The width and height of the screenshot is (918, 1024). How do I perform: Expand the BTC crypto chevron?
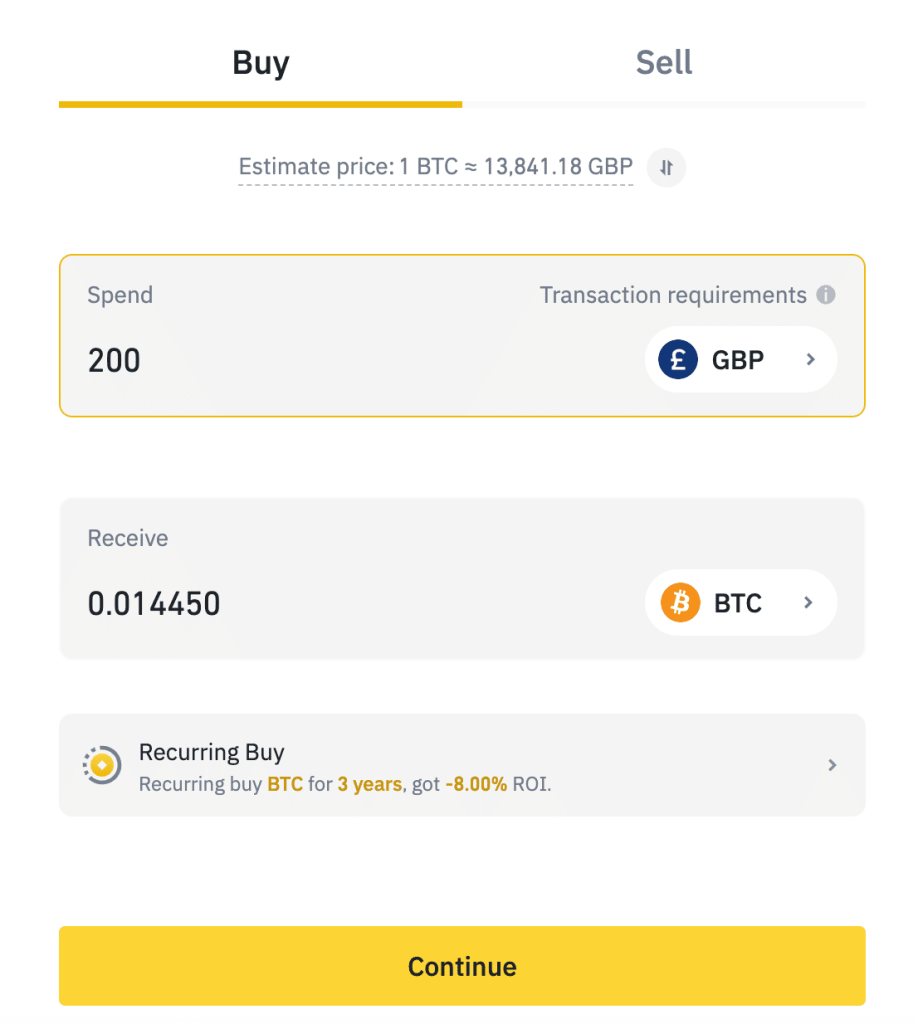809,603
